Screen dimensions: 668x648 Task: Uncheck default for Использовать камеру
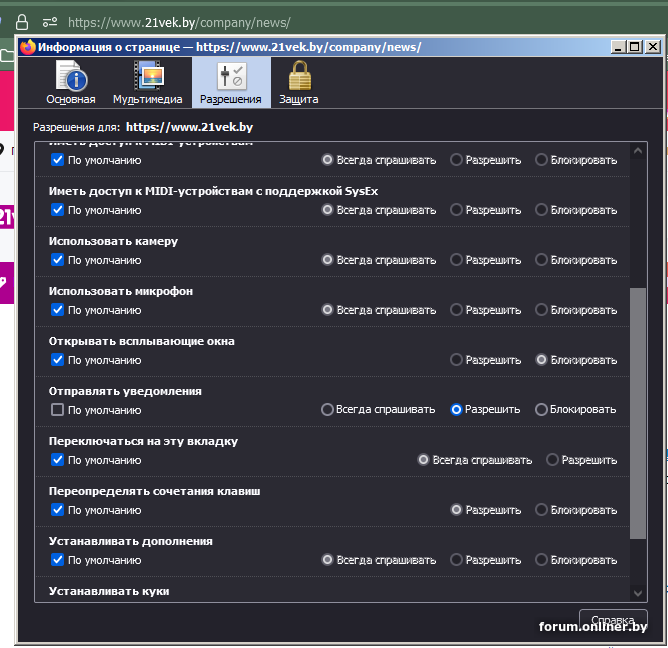click(58, 259)
